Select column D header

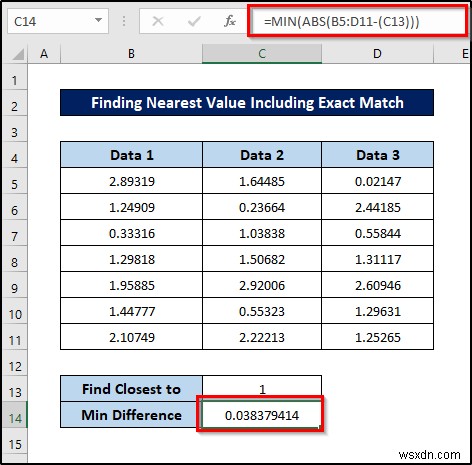(x=377, y=54)
